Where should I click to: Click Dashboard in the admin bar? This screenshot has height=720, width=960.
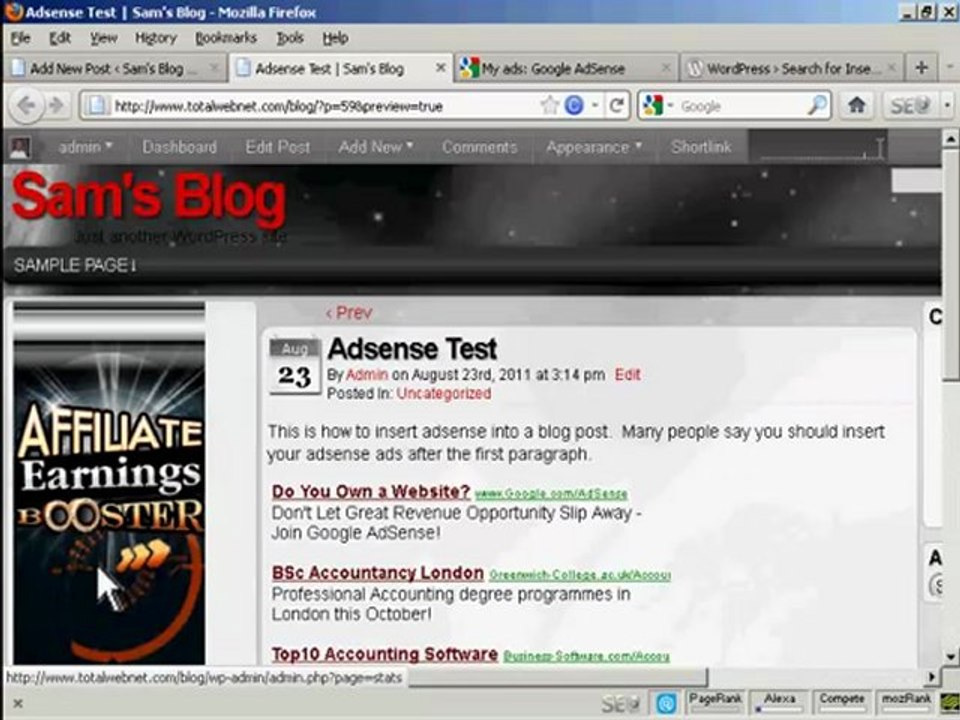(179, 147)
